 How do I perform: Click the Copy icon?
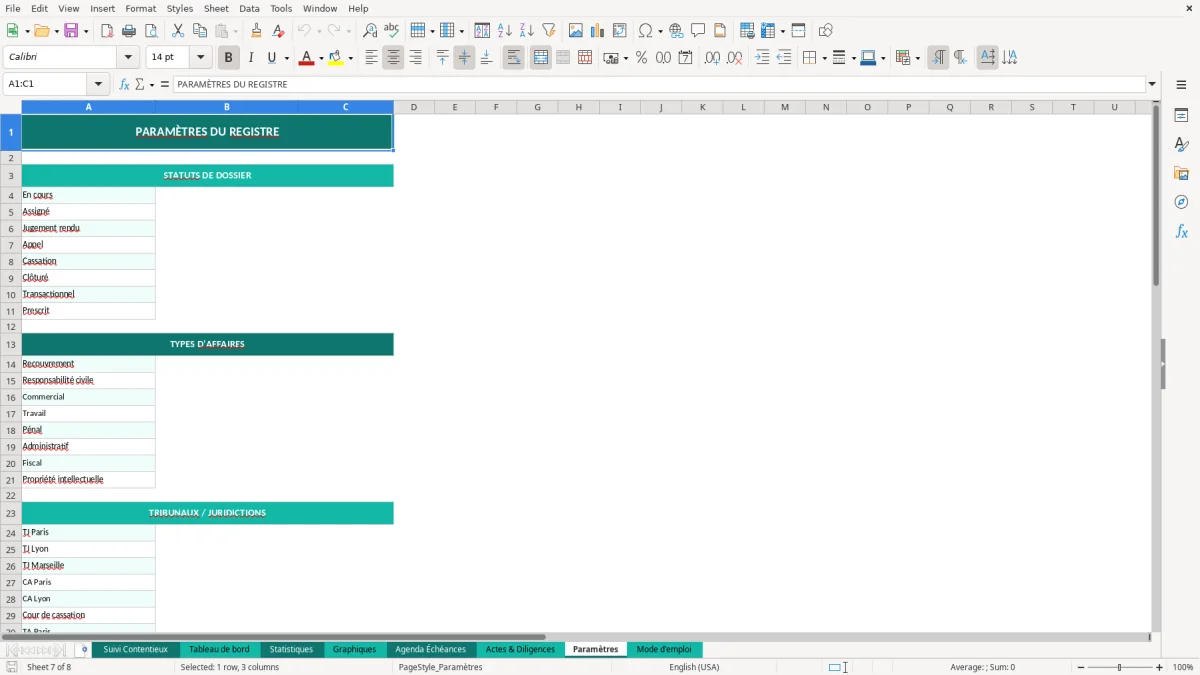click(x=200, y=31)
